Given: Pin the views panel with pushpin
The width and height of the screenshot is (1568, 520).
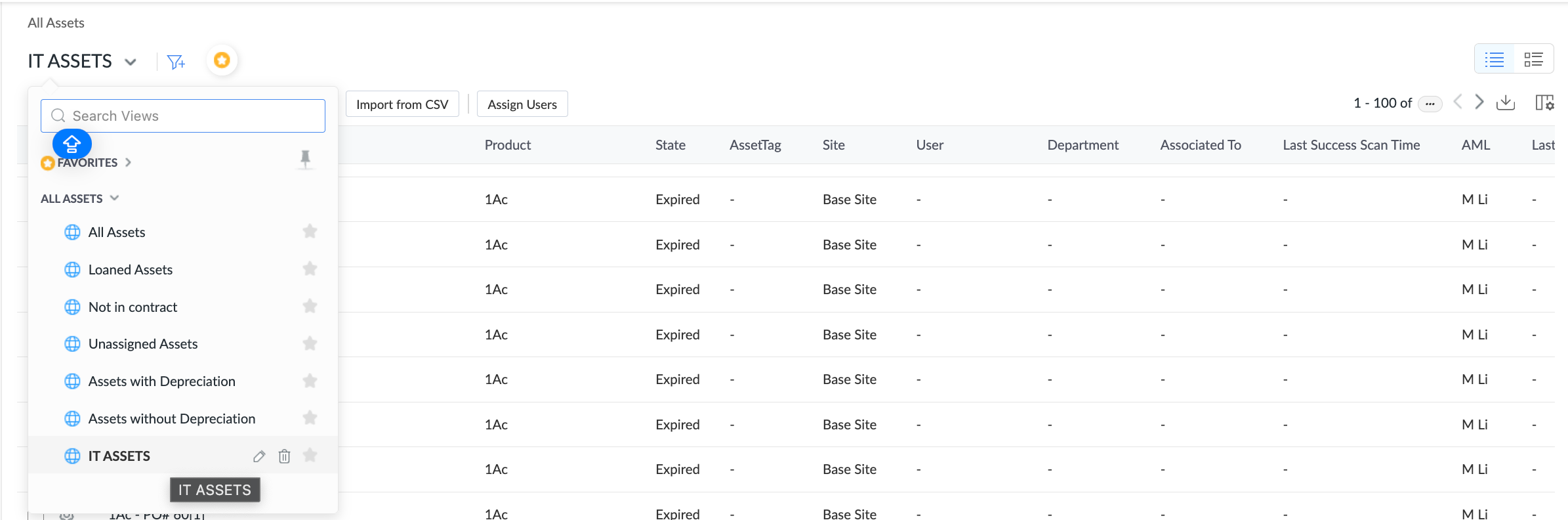Looking at the screenshot, I should [305, 159].
